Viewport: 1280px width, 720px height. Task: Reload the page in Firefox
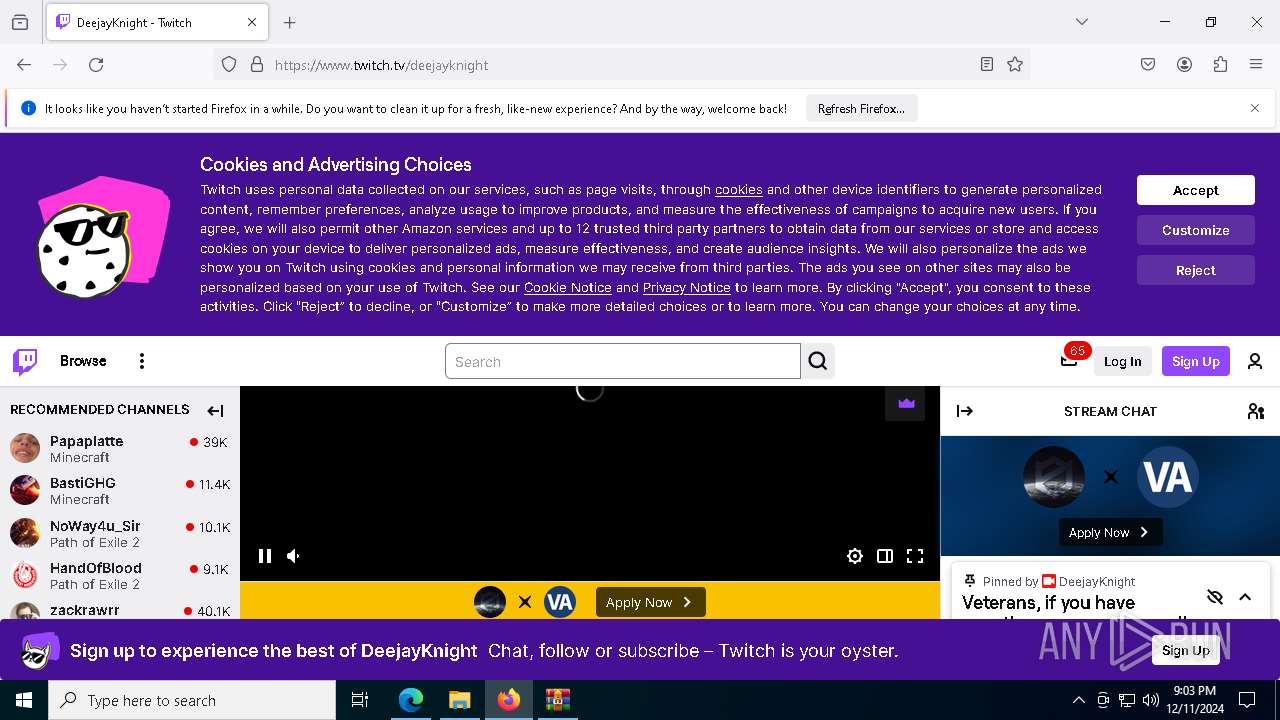96,64
